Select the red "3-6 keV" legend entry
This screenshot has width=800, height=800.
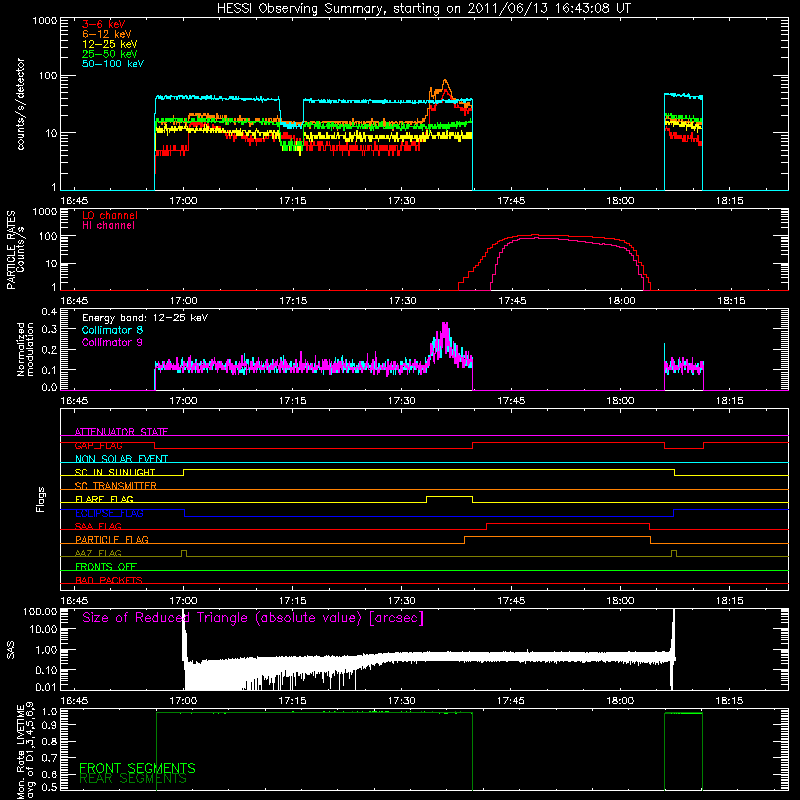point(104,24)
